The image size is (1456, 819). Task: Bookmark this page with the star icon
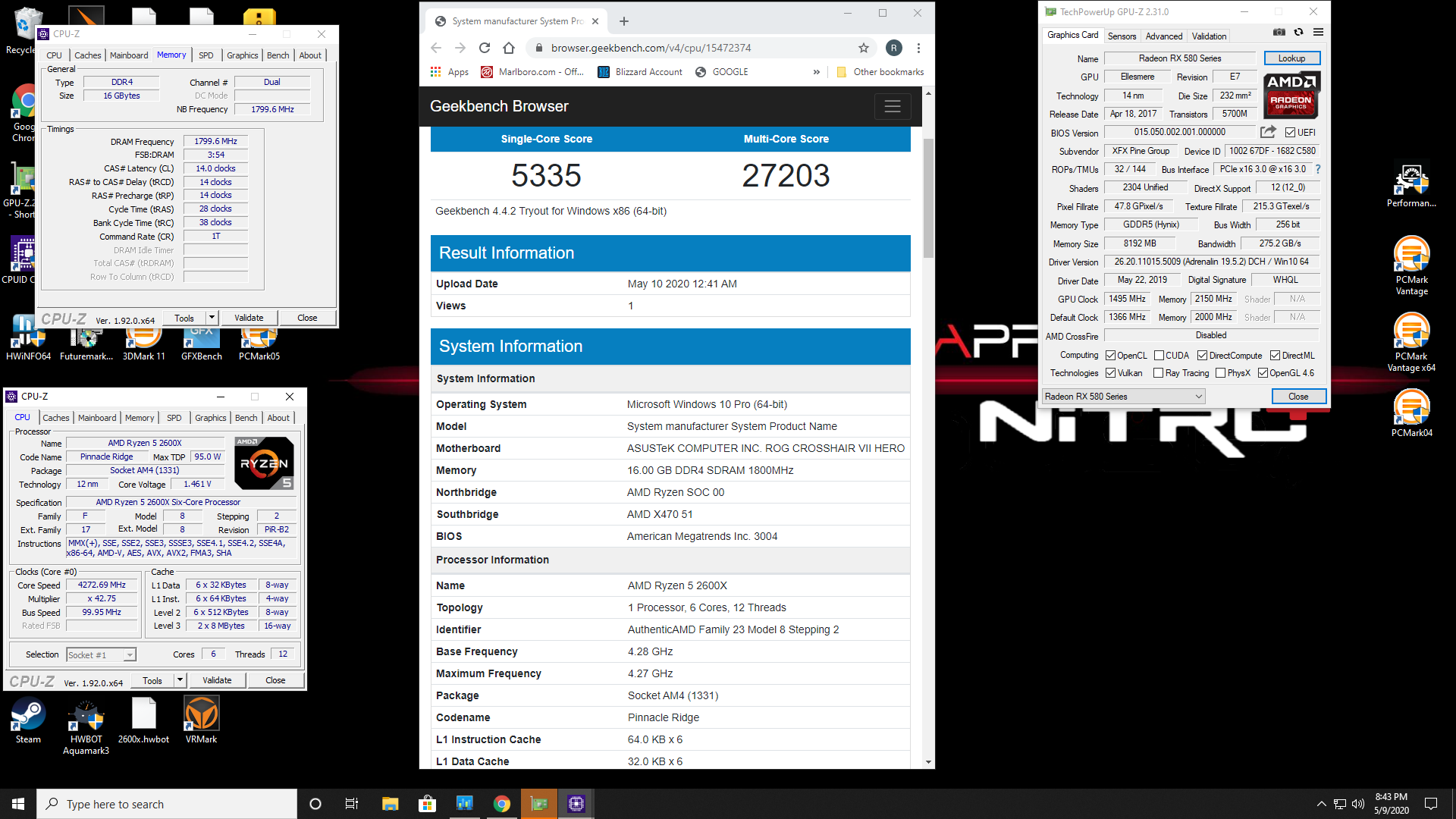pyautogui.click(x=863, y=48)
